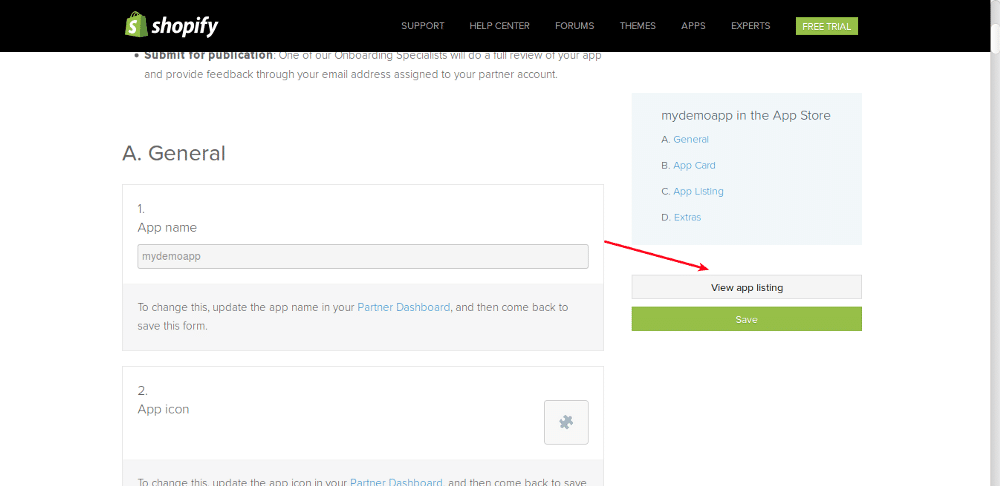Click the Shopify logo
This screenshot has width=1000, height=486.
(172, 26)
